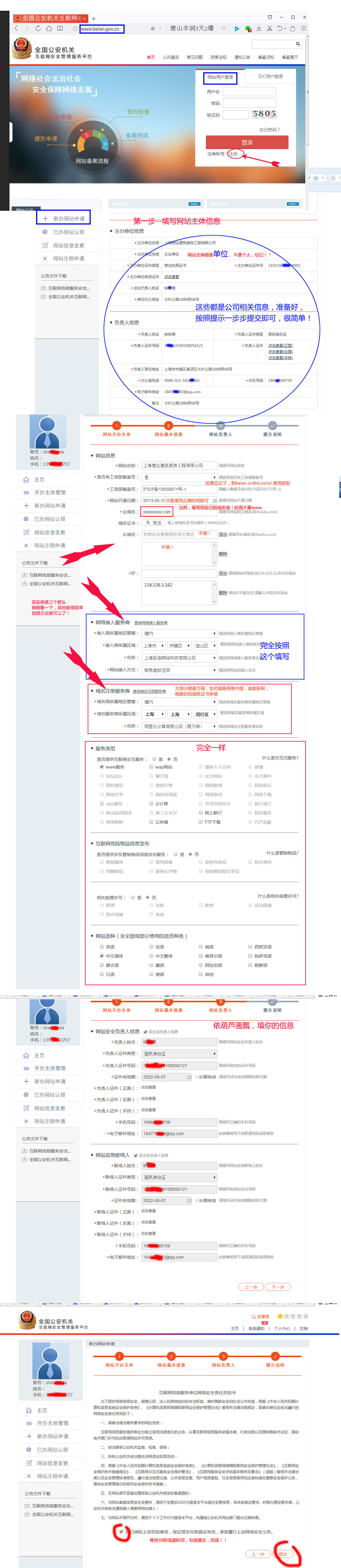
Task: Open 公共查询 in the top navigation
Action: (171, 57)
